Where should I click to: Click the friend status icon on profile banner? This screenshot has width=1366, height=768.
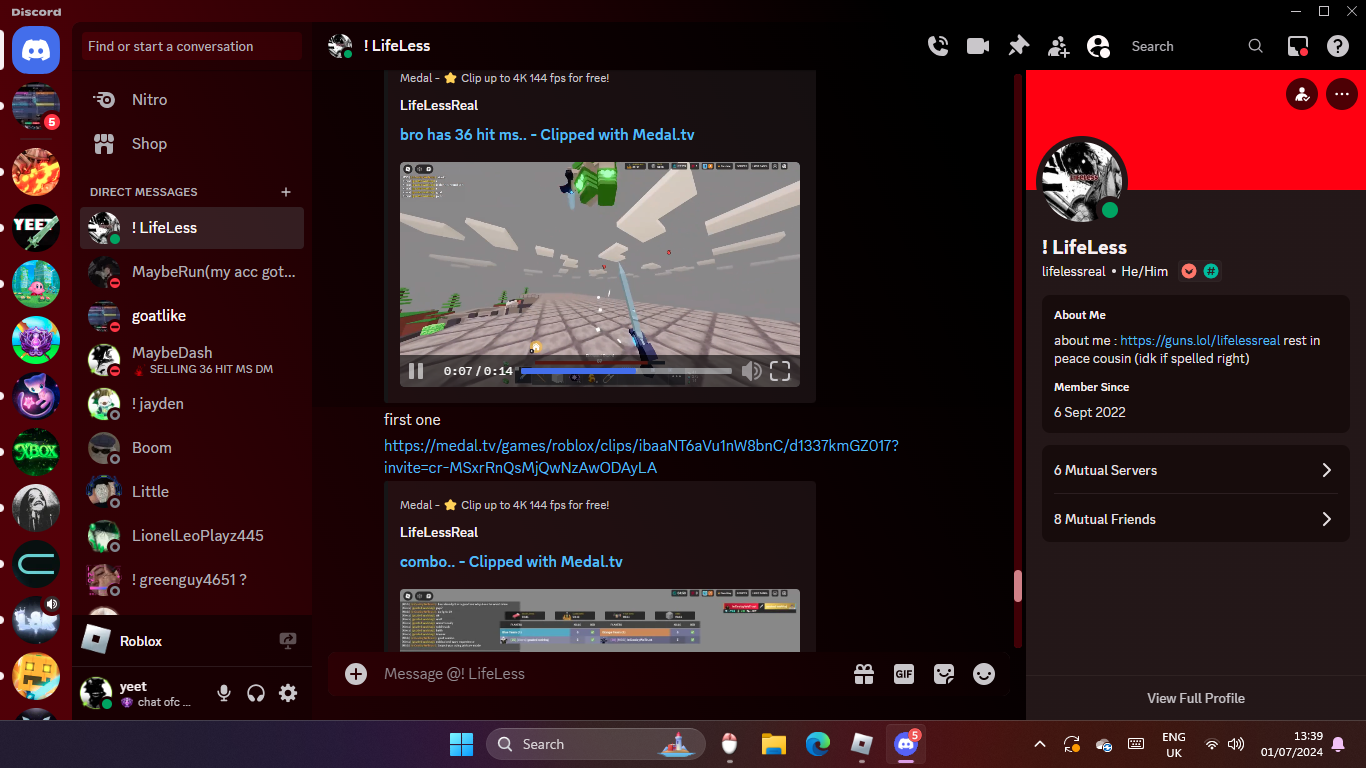point(1302,95)
